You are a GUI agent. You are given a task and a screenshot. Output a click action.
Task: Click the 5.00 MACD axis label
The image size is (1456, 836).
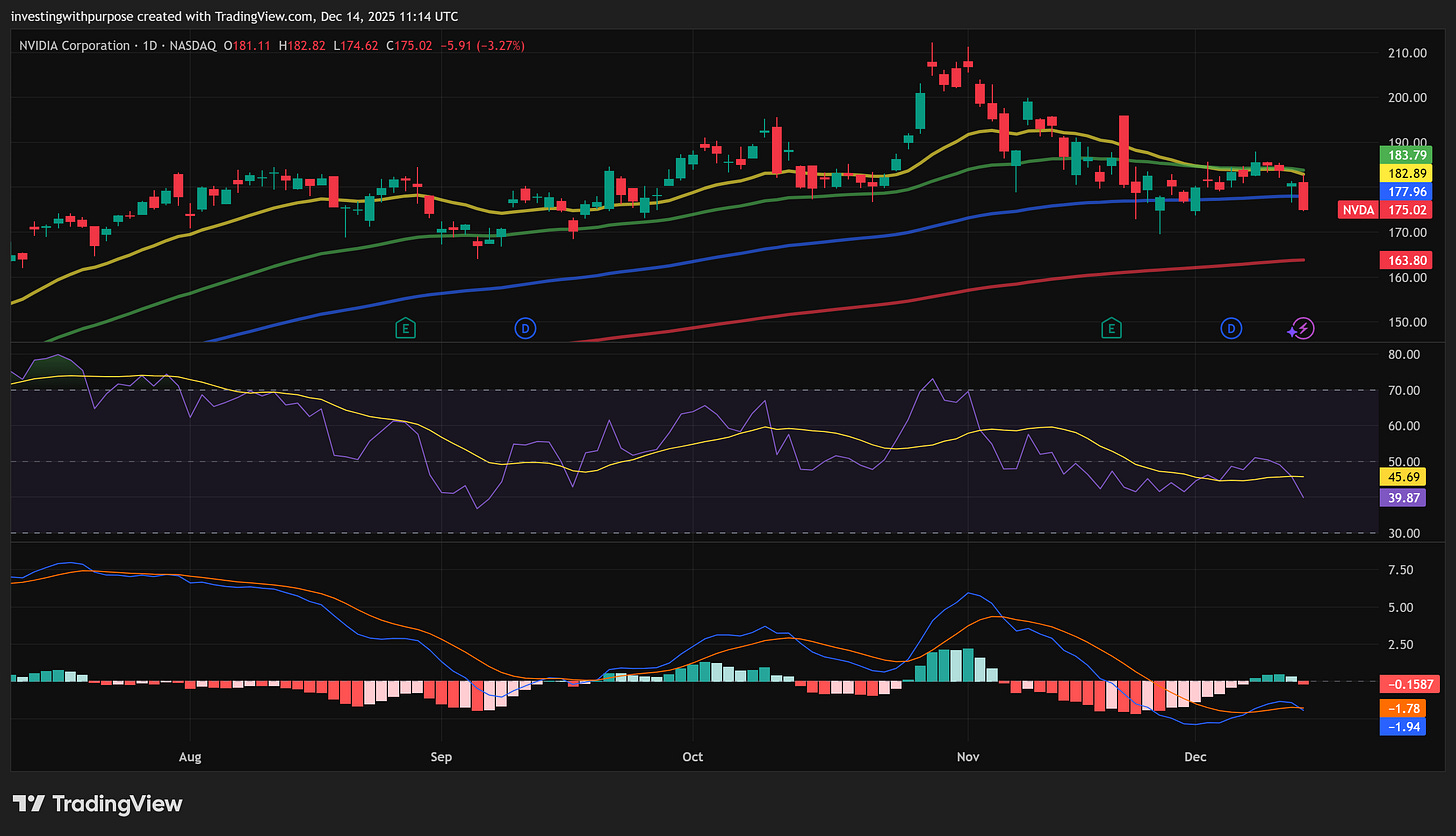pos(1400,607)
